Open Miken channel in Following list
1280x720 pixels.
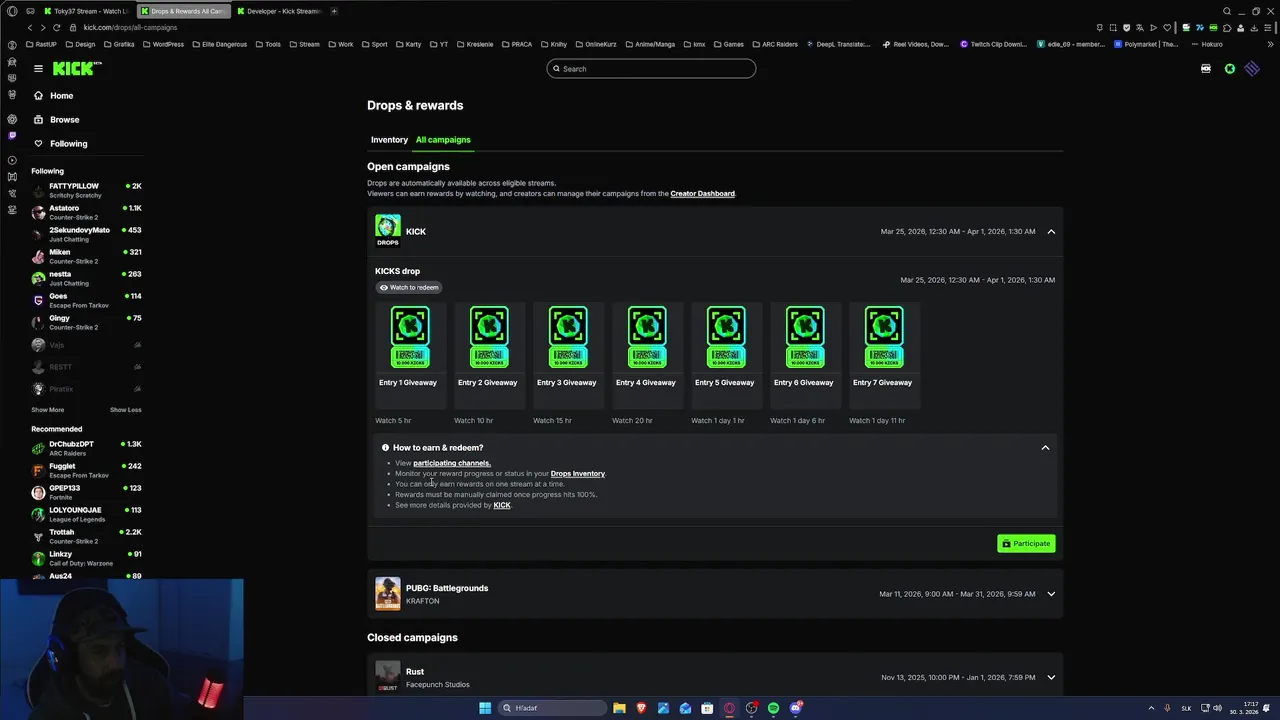click(x=86, y=256)
